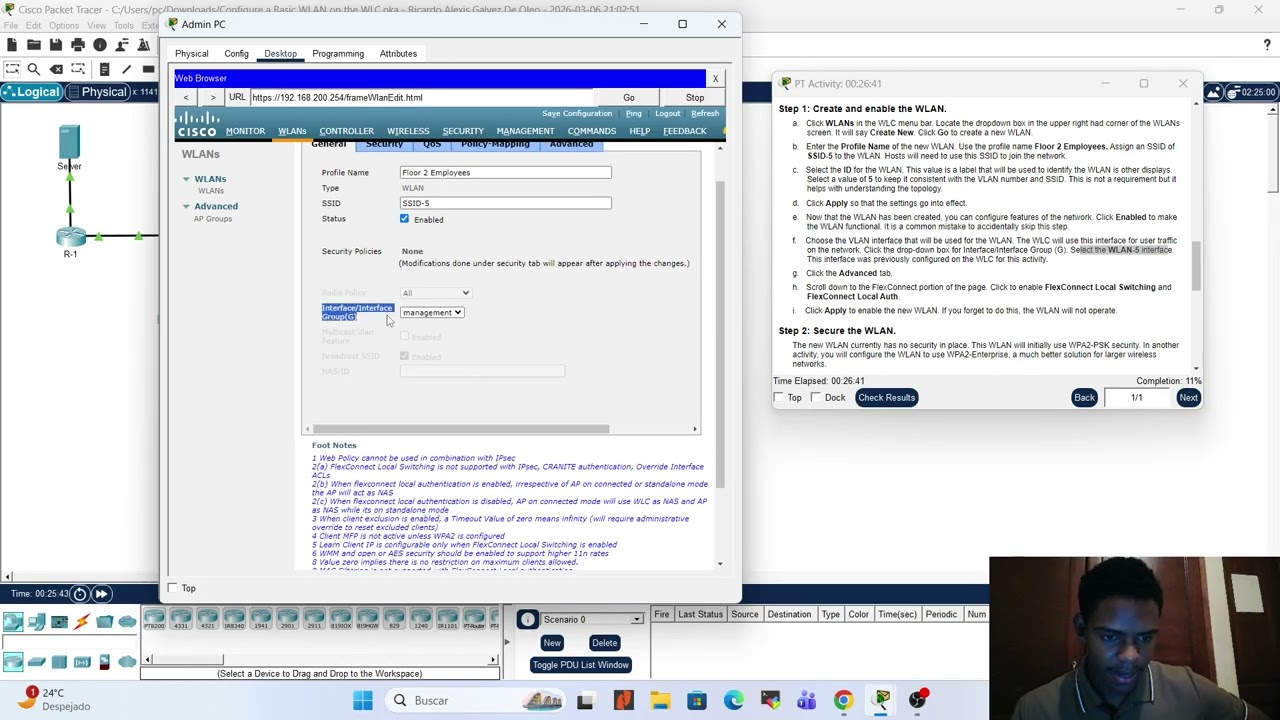Image resolution: width=1280 pixels, height=720 pixels.
Task: Toggle the WLAN Status Enabled checkbox
Action: click(405, 219)
